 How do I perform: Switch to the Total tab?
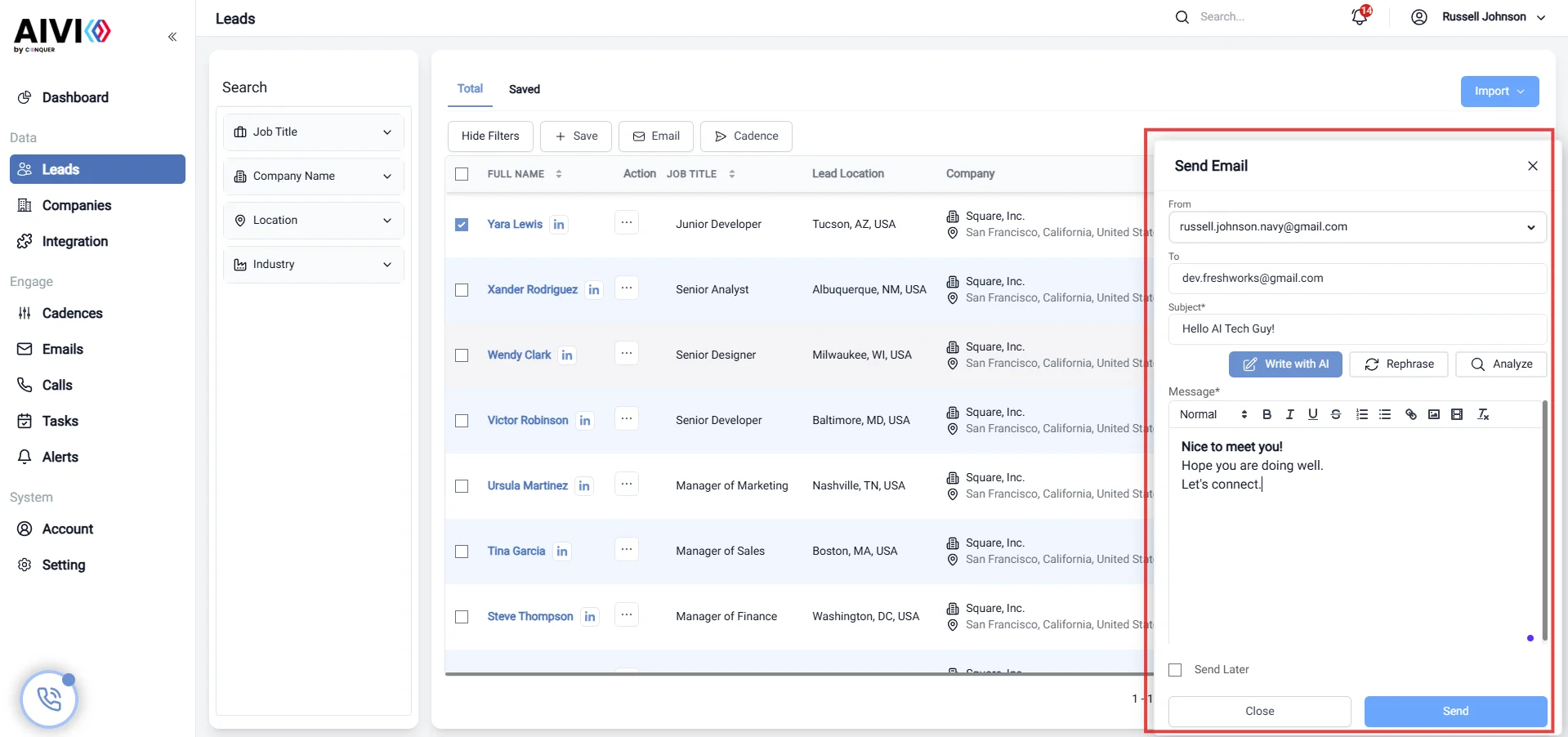[x=470, y=88]
